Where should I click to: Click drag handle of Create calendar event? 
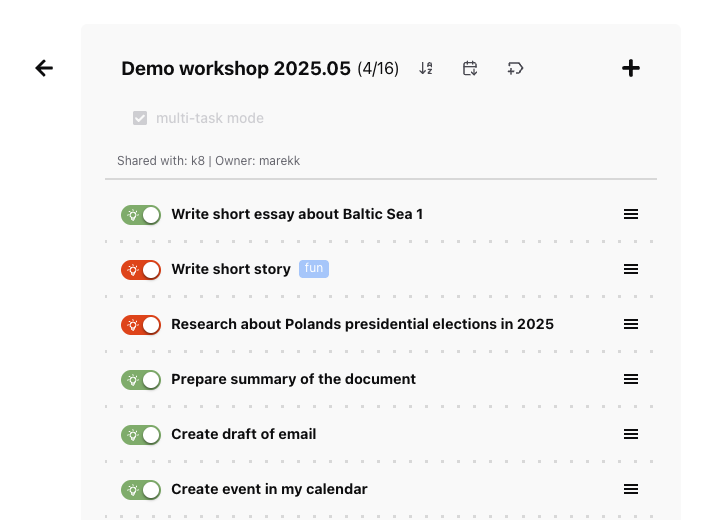click(x=631, y=489)
